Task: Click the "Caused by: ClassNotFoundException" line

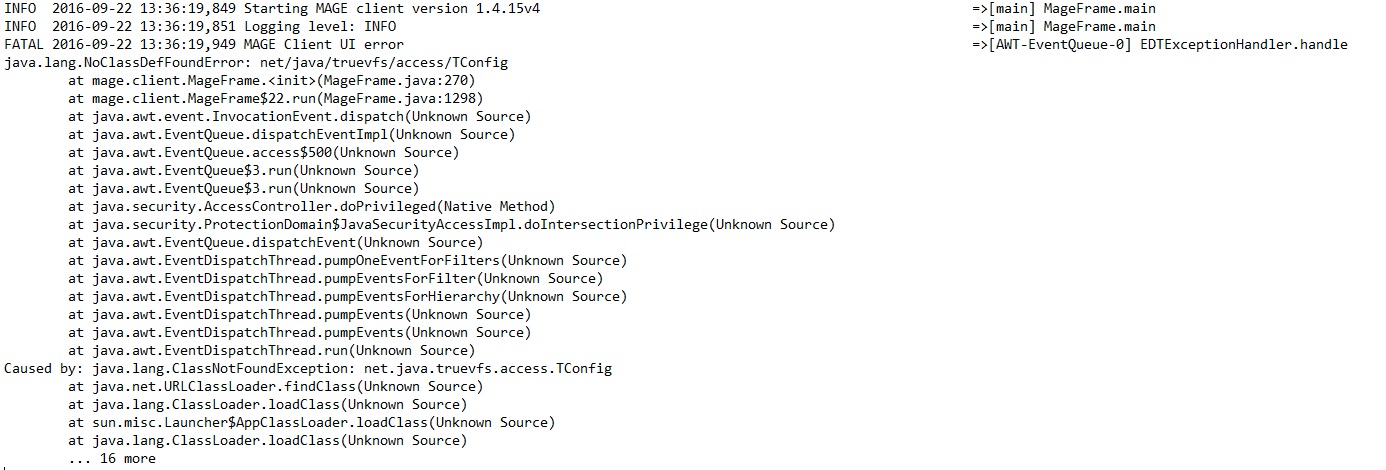Action: (x=308, y=369)
